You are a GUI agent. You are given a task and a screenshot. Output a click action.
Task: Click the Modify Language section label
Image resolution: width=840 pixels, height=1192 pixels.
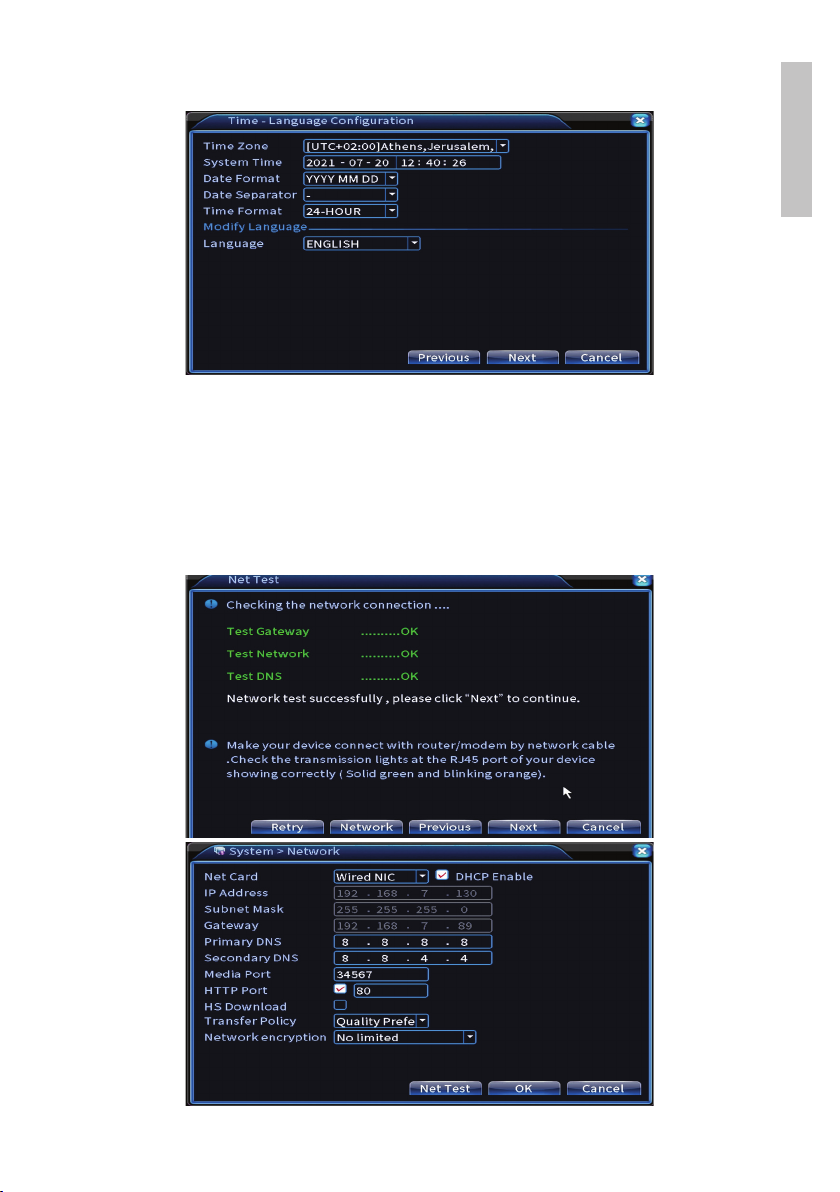point(255,227)
